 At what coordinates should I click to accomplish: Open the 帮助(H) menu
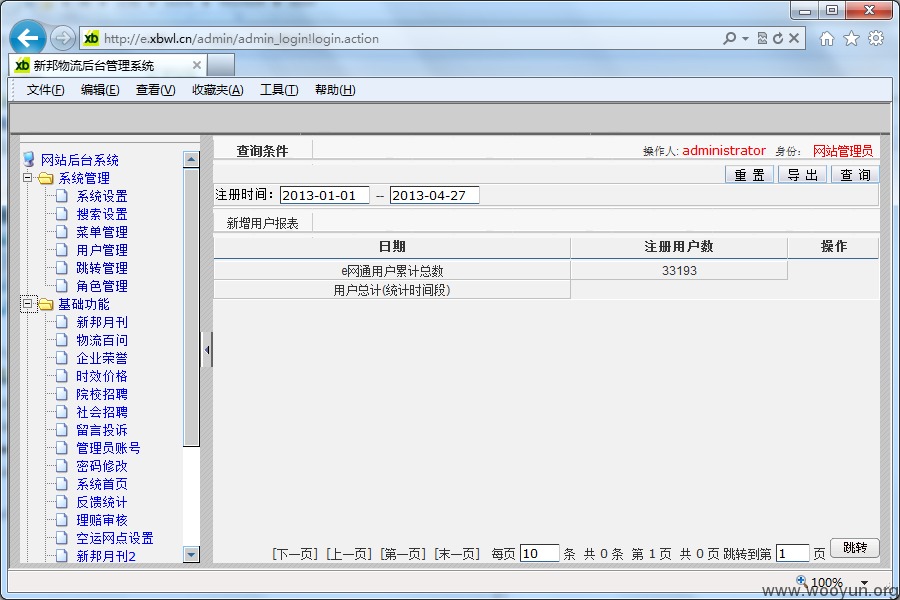click(x=335, y=90)
